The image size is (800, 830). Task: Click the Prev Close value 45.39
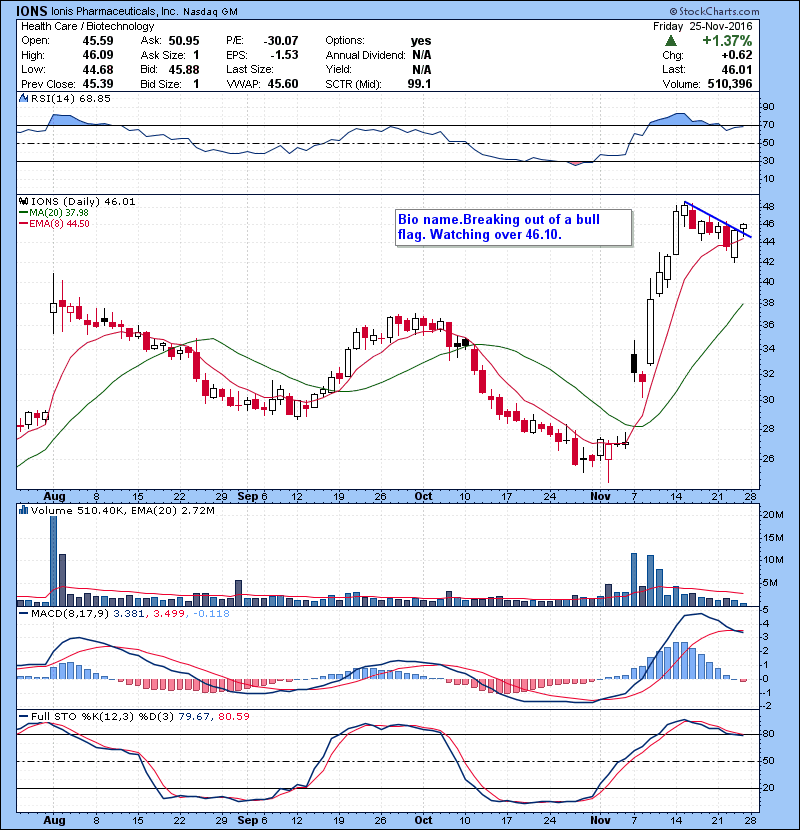click(98, 84)
